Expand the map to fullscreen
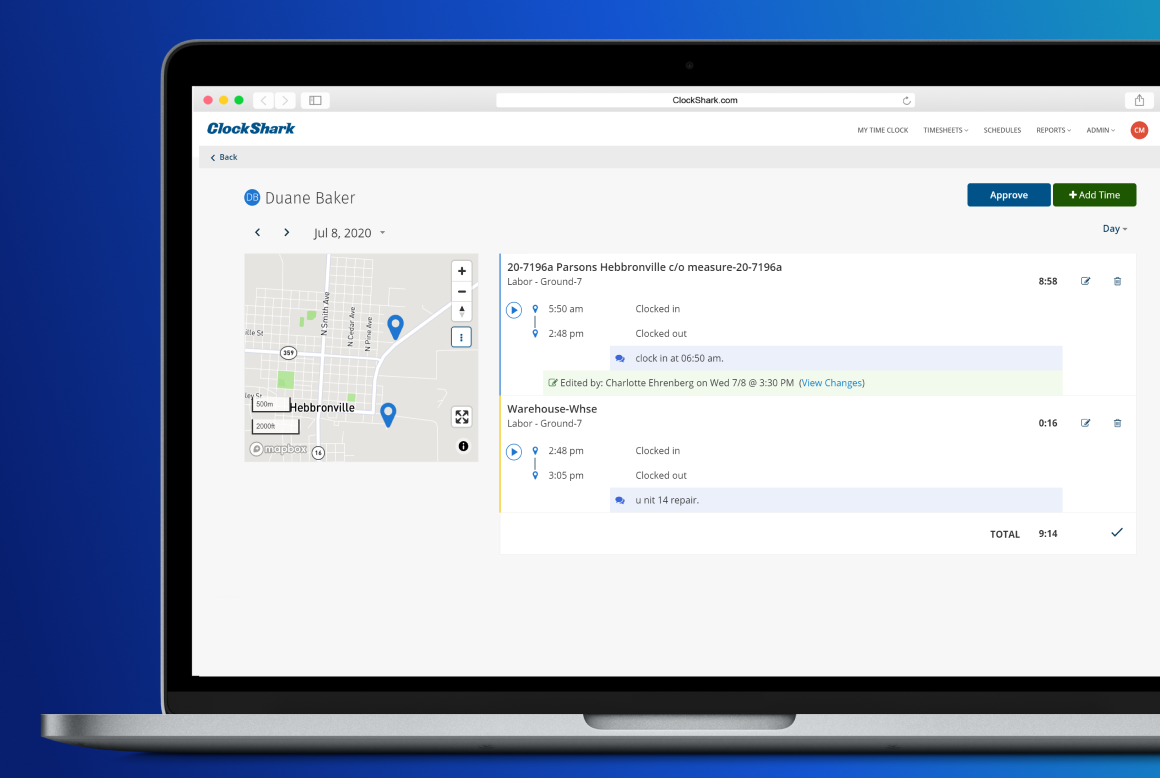Screen dimensions: 1160x778 pos(462,417)
